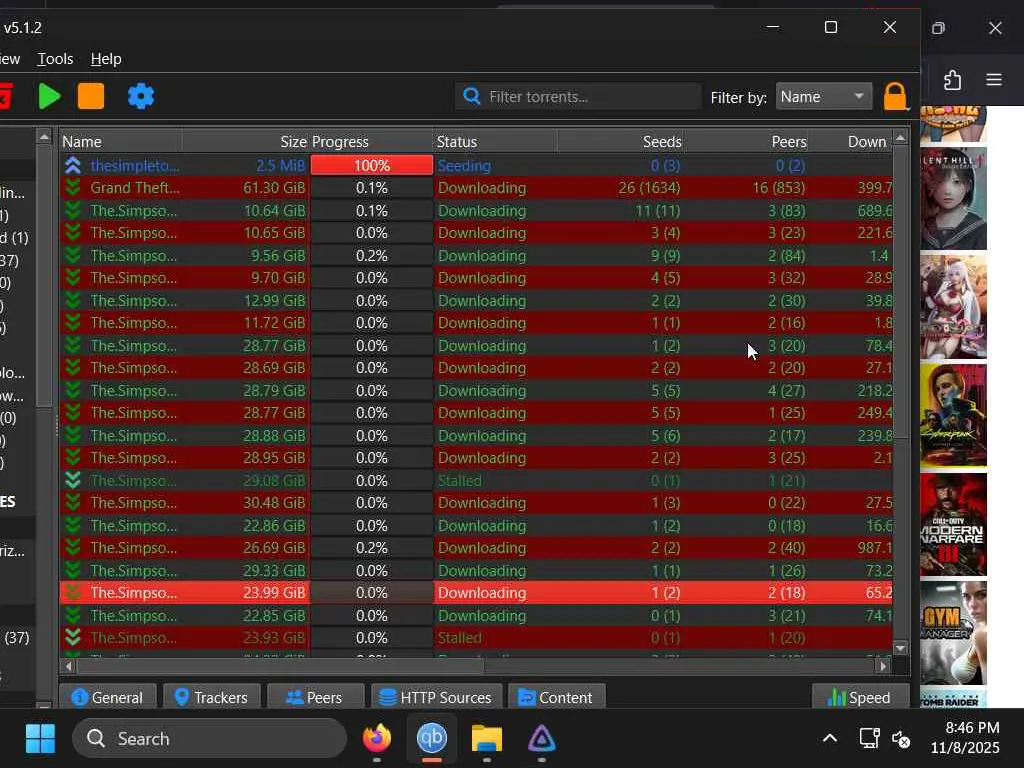Click the Firefox extensions puzzle icon
Viewport: 1024px width, 768px height.
coord(953,80)
